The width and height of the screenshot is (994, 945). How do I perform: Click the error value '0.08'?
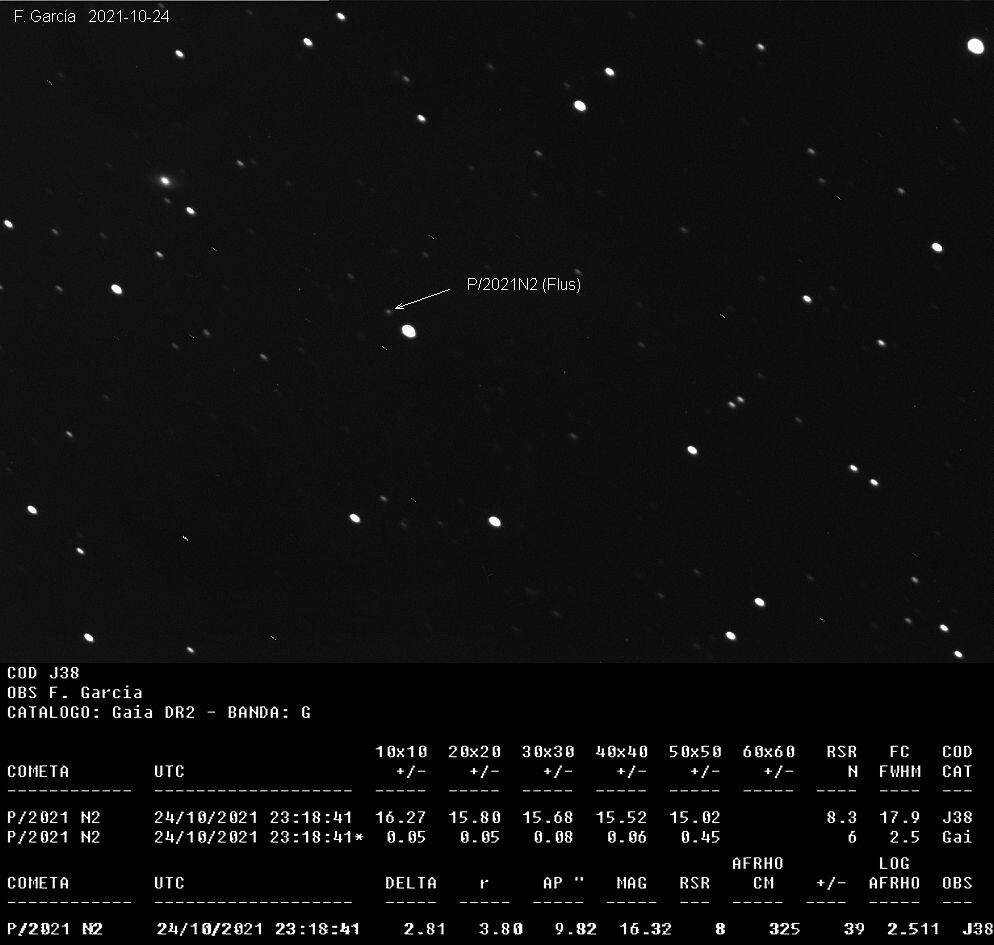(x=553, y=837)
